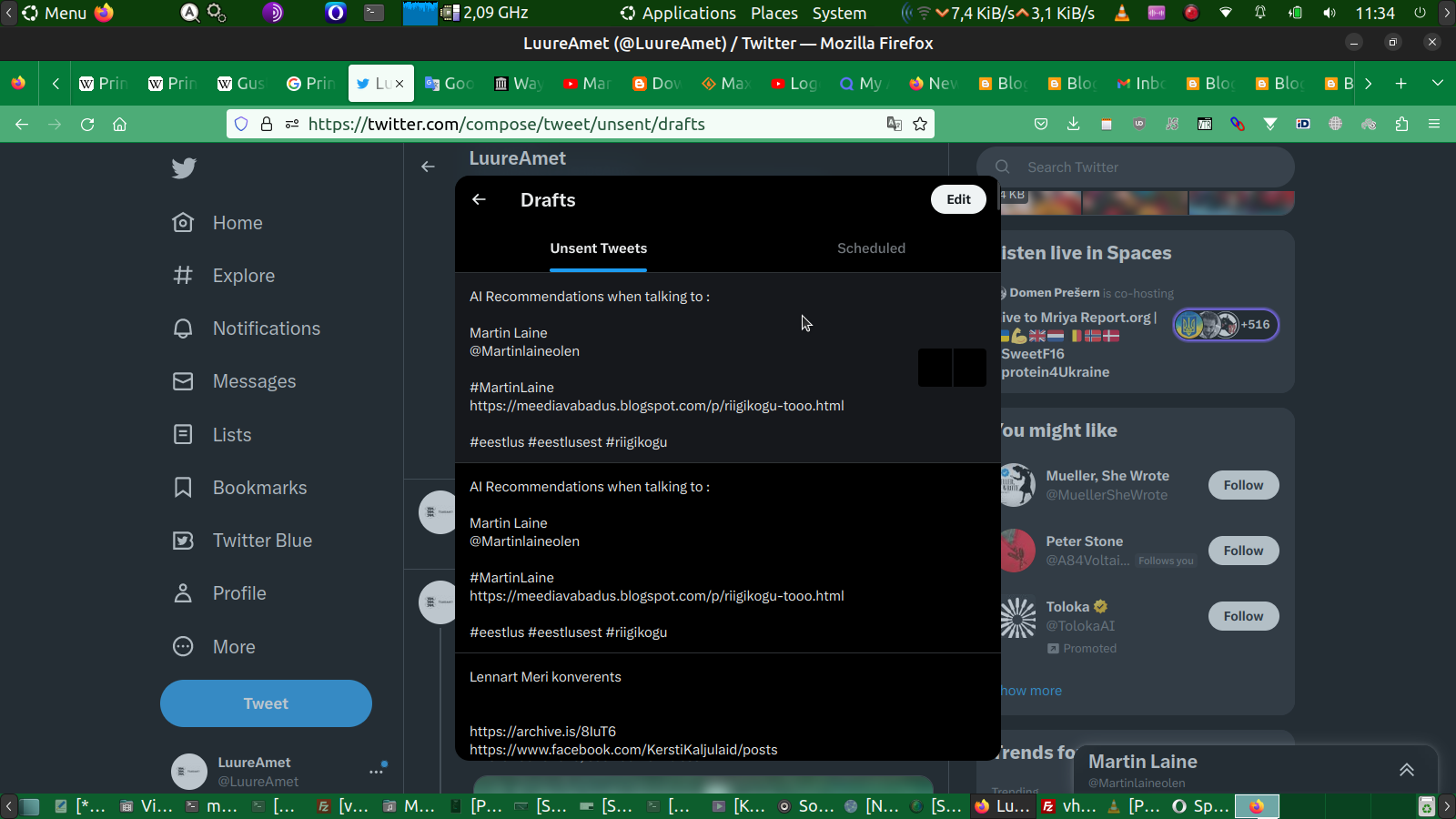Open the Spaces participants avatars +516
This screenshot has width=1456, height=819.
pos(1226,325)
